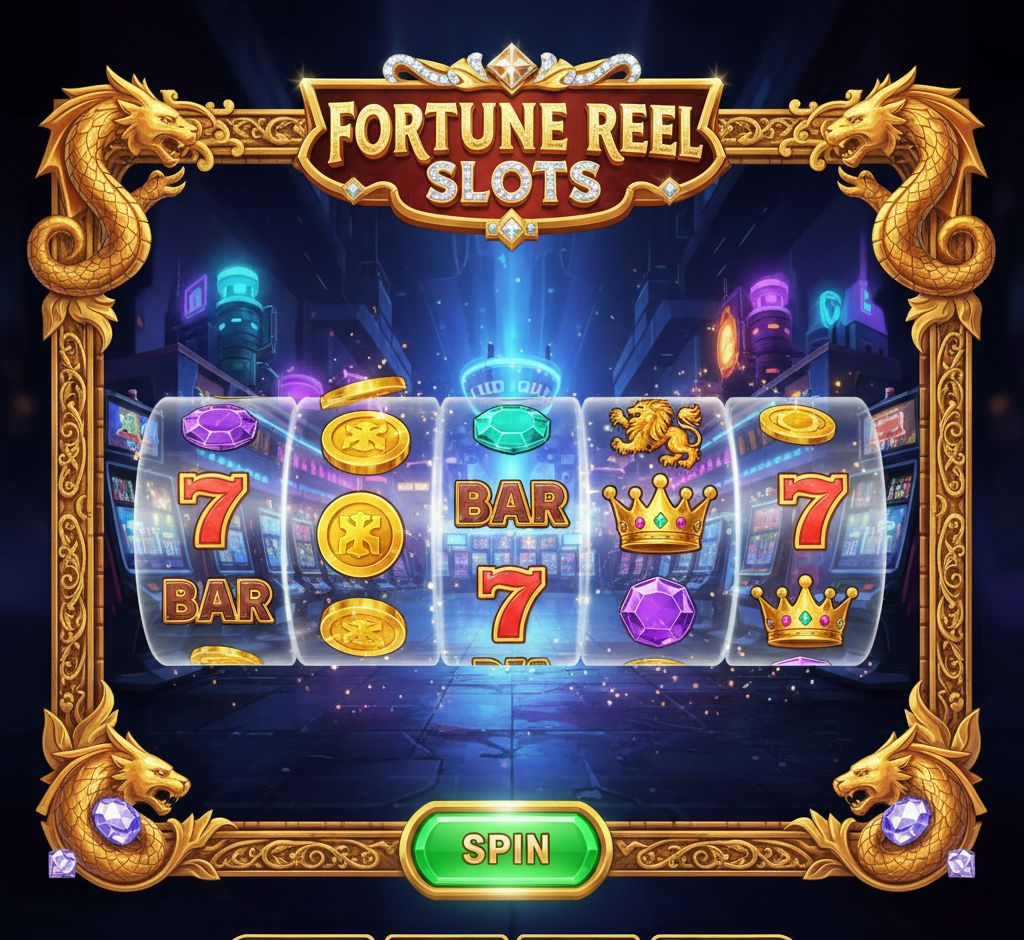Tap the gold coin atop fifth reel
The image size is (1024, 940).
pos(797,424)
